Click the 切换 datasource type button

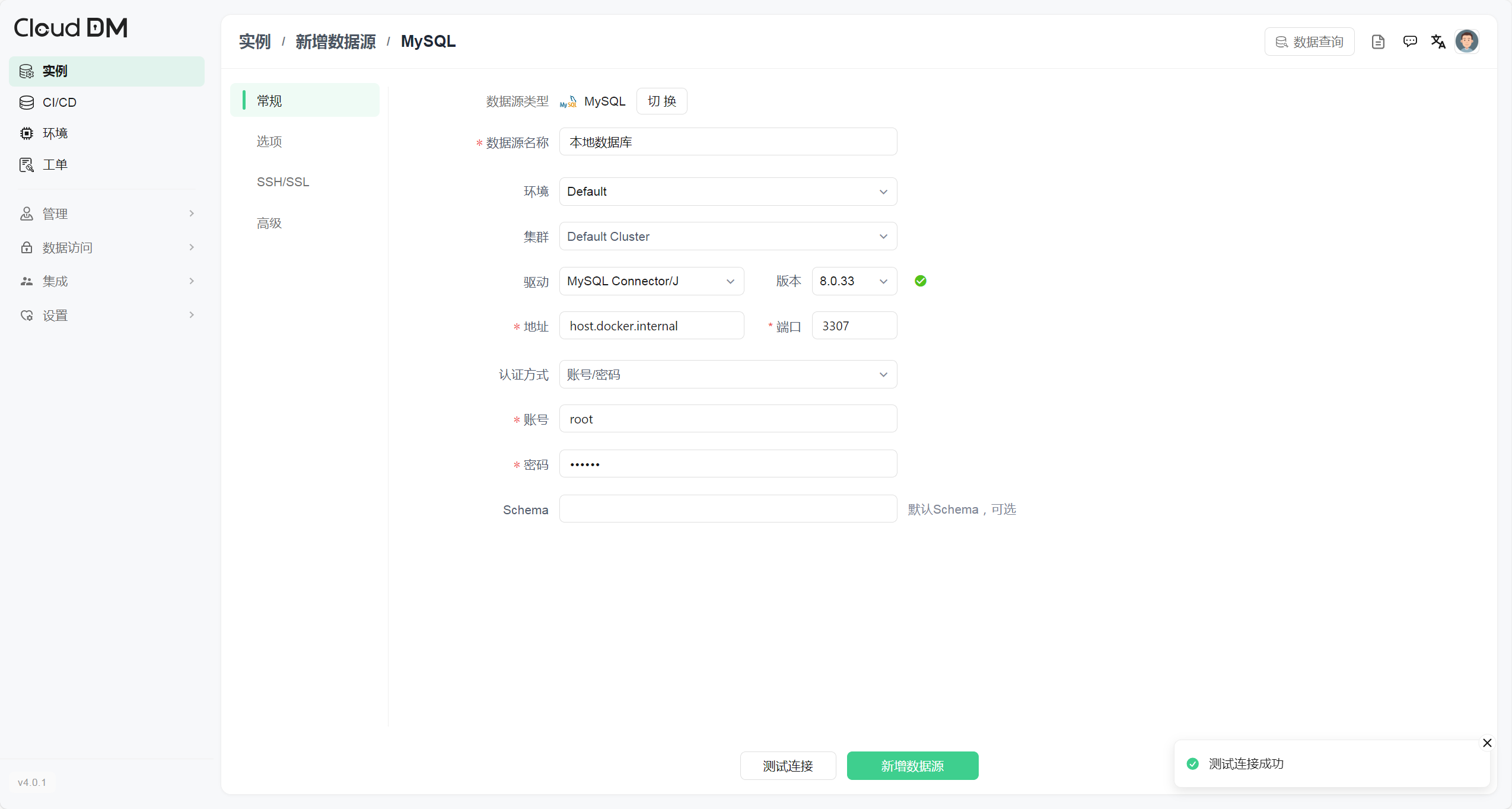(662, 101)
